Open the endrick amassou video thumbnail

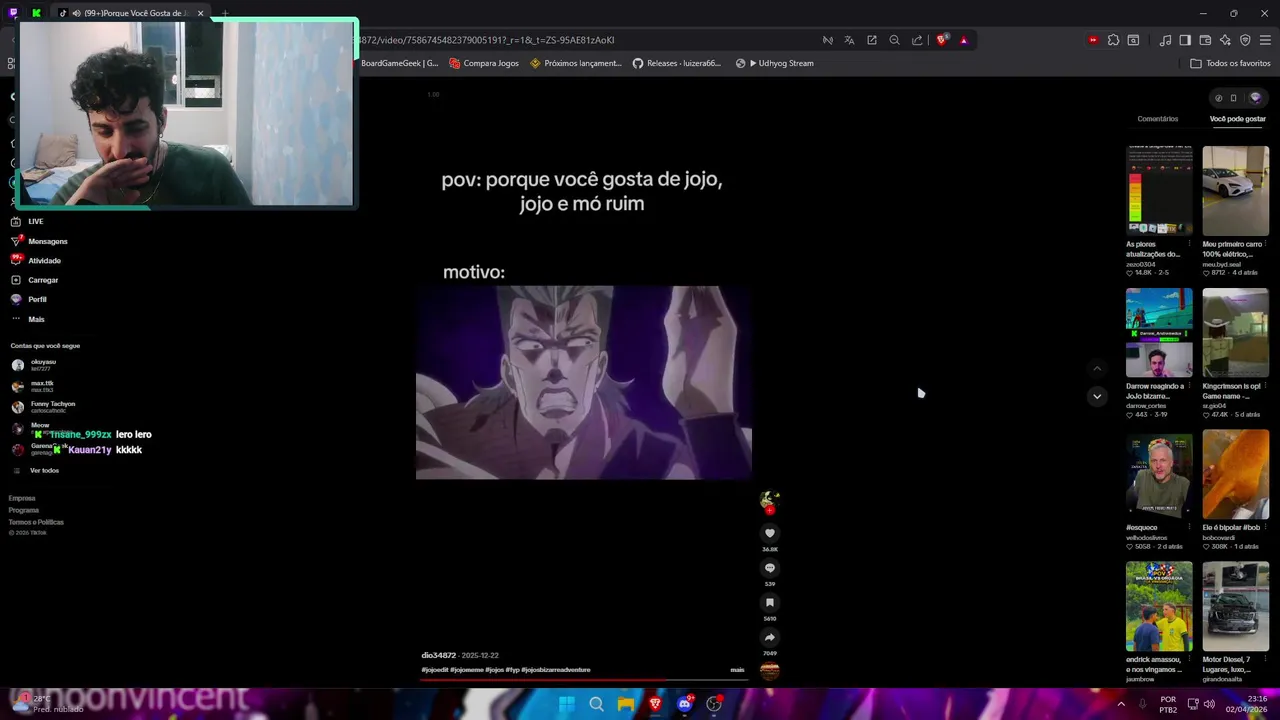point(1159,606)
